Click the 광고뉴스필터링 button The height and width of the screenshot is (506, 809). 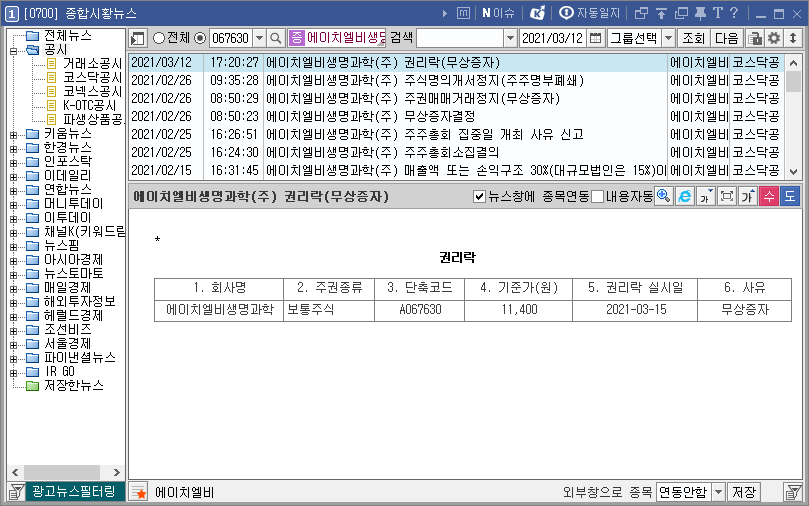(x=74, y=491)
